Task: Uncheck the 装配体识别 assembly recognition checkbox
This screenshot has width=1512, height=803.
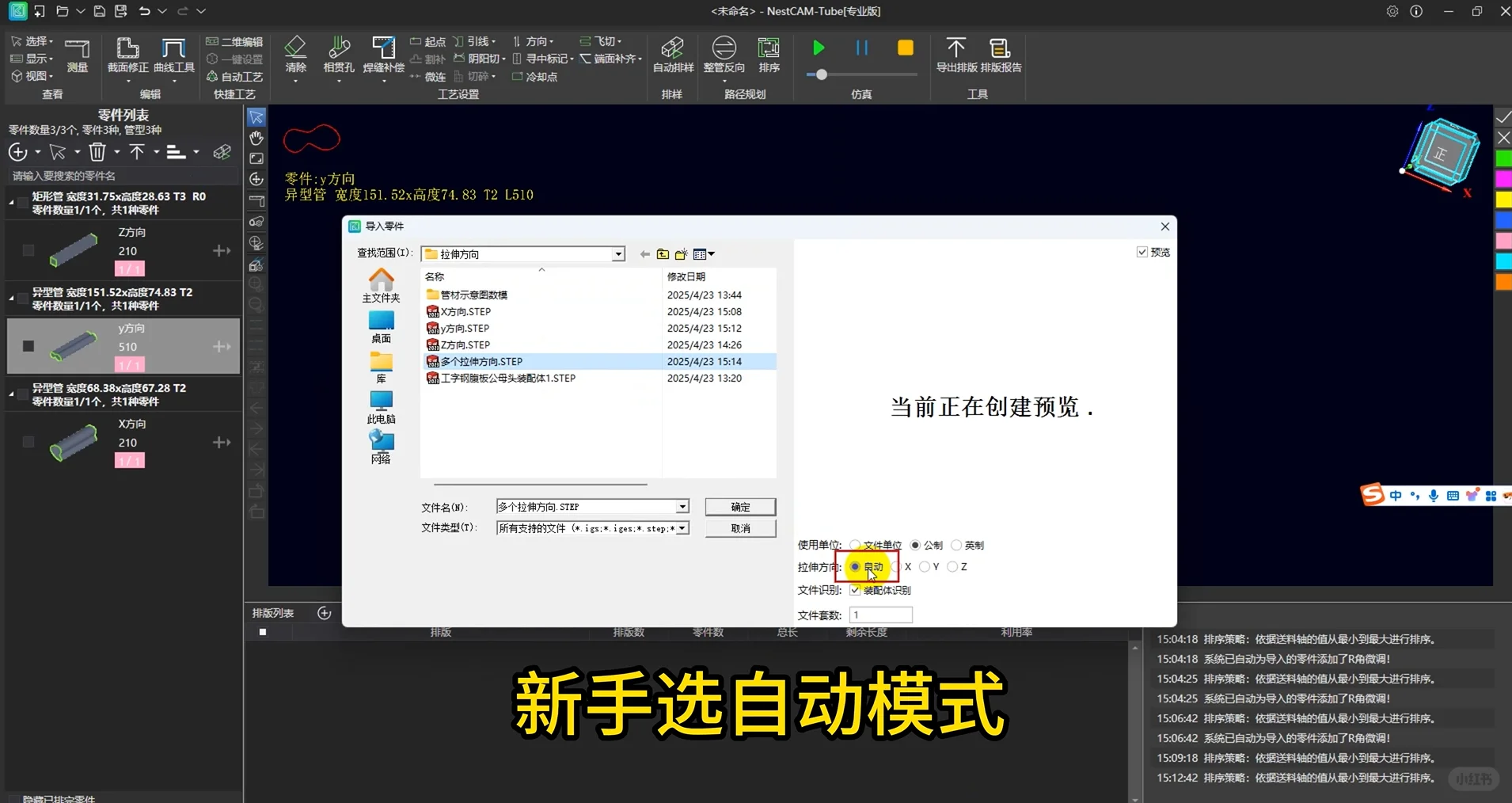Action: (855, 590)
